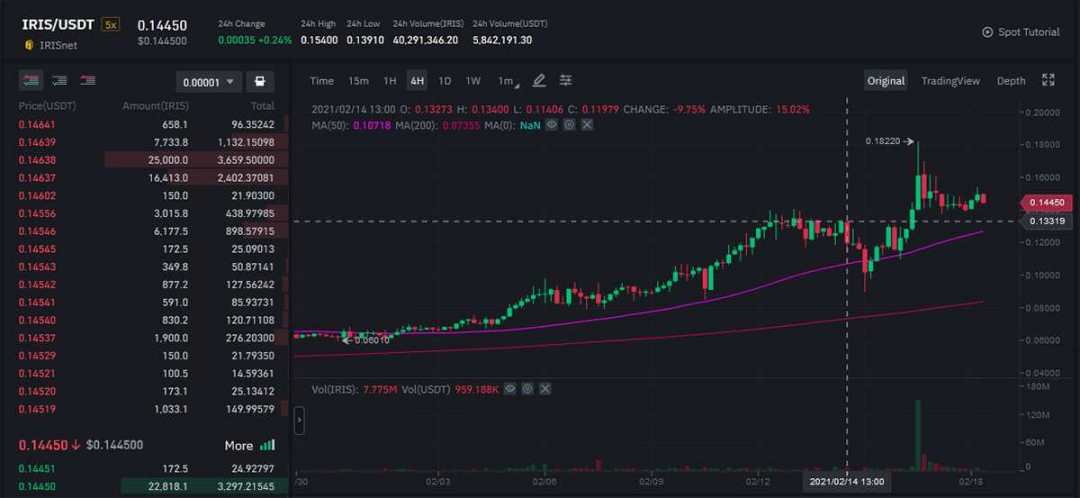The width and height of the screenshot is (1080, 498).
Task: Open MA indicator settings gear
Action: (569, 124)
